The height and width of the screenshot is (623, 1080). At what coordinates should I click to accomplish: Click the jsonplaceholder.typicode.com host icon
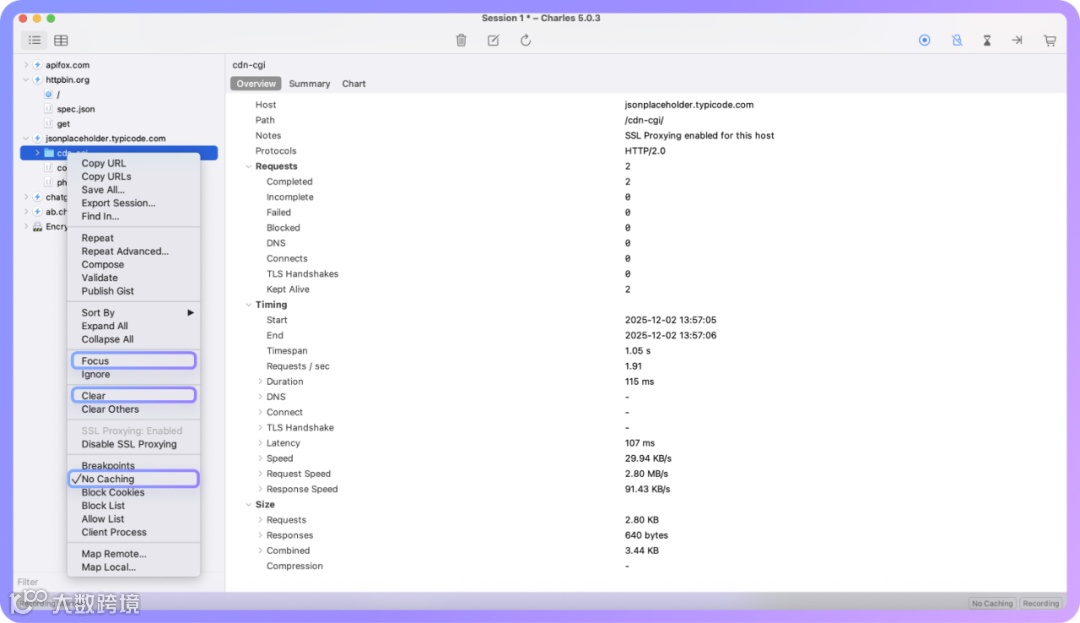pyautogui.click(x=38, y=138)
